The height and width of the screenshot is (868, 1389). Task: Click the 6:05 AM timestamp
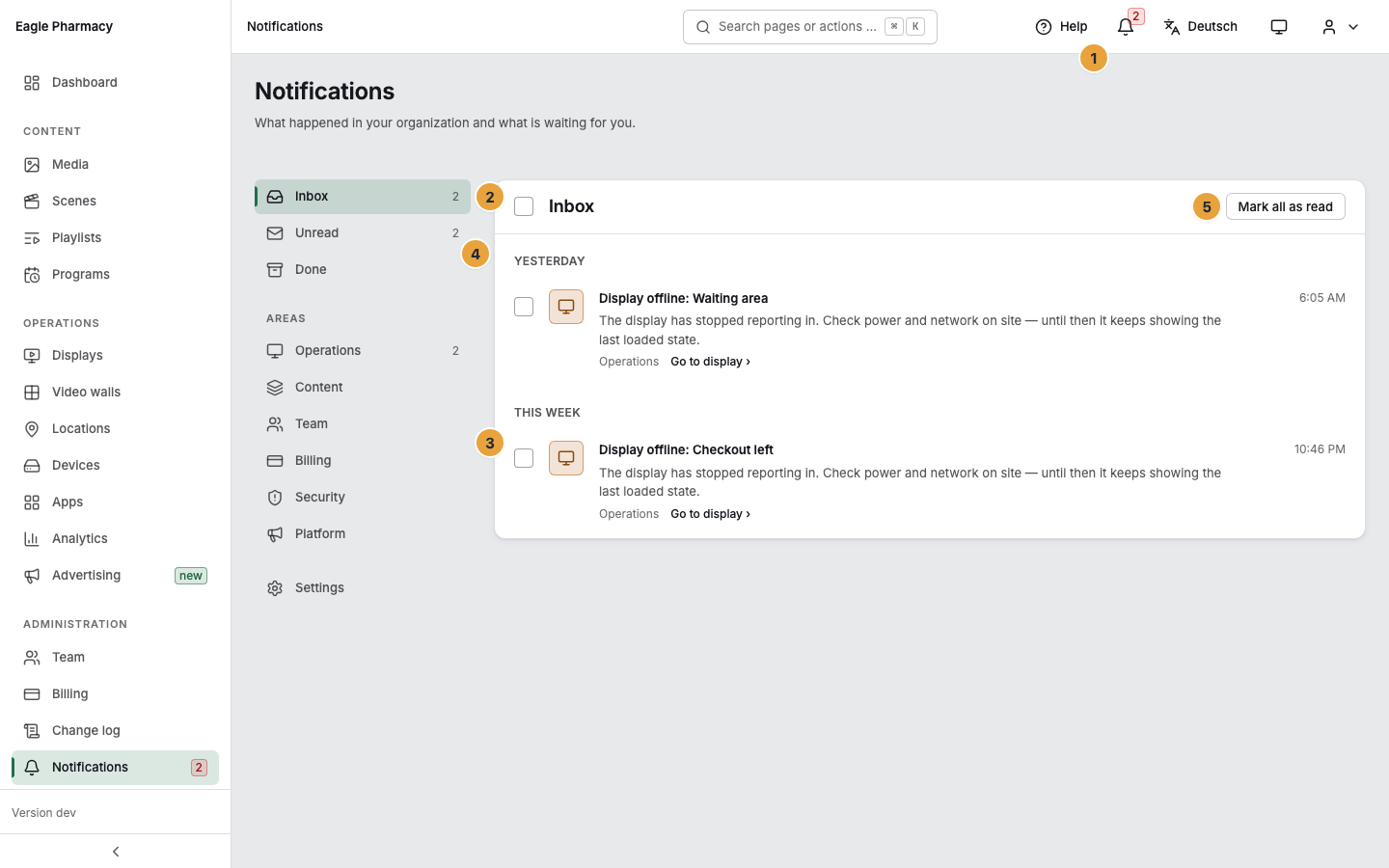(x=1321, y=298)
